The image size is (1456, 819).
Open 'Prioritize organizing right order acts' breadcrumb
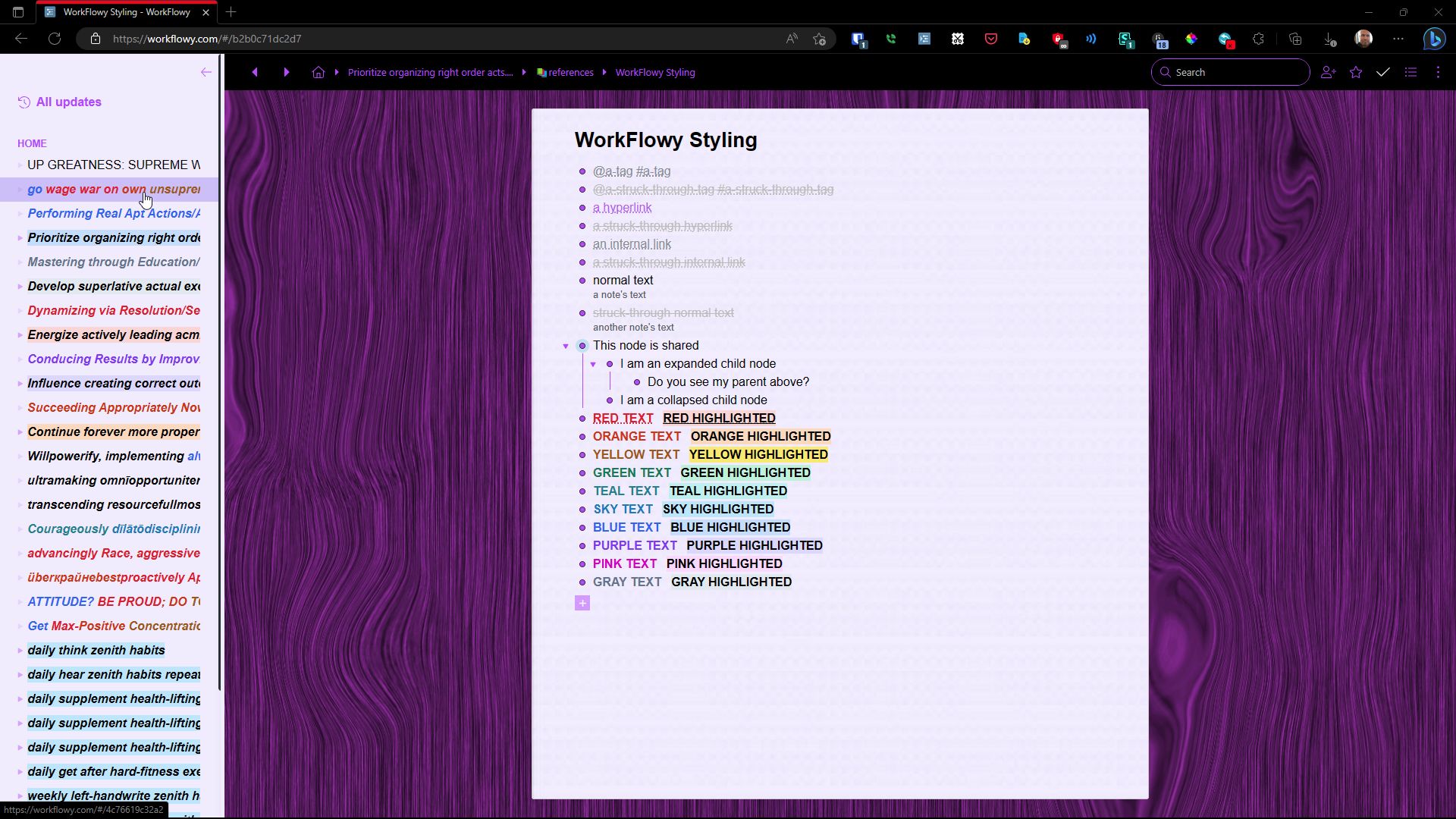(430, 73)
